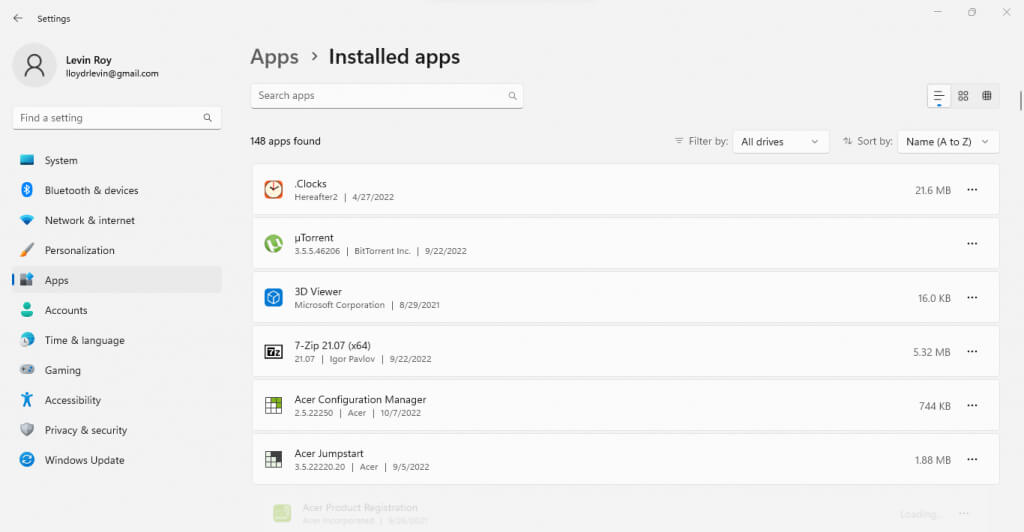Go back using the back arrow
This screenshot has width=1024, height=532.
tap(18, 18)
